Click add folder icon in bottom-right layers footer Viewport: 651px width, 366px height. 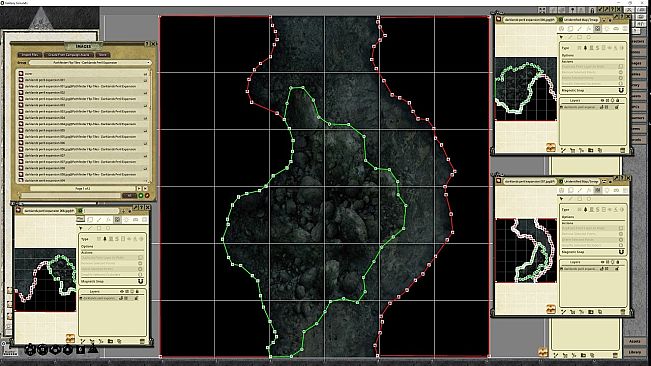(x=591, y=312)
